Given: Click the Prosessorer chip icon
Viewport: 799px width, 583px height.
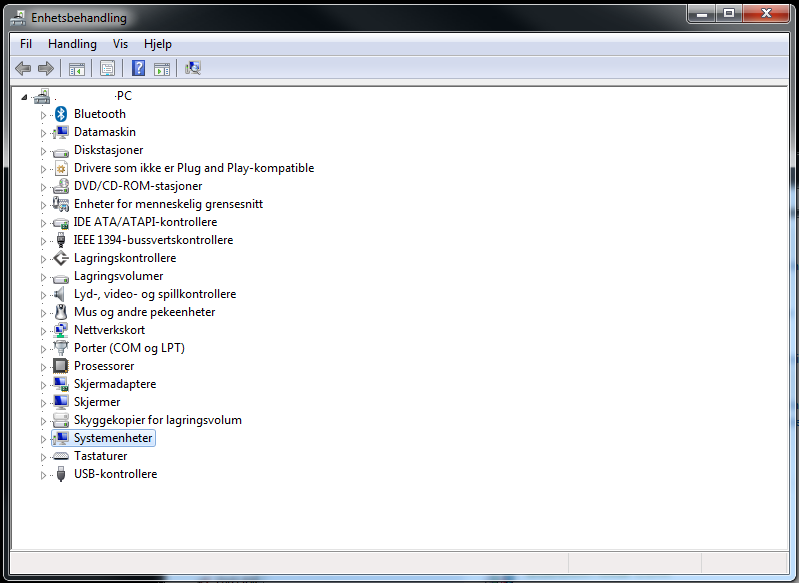Looking at the screenshot, I should tap(61, 366).
